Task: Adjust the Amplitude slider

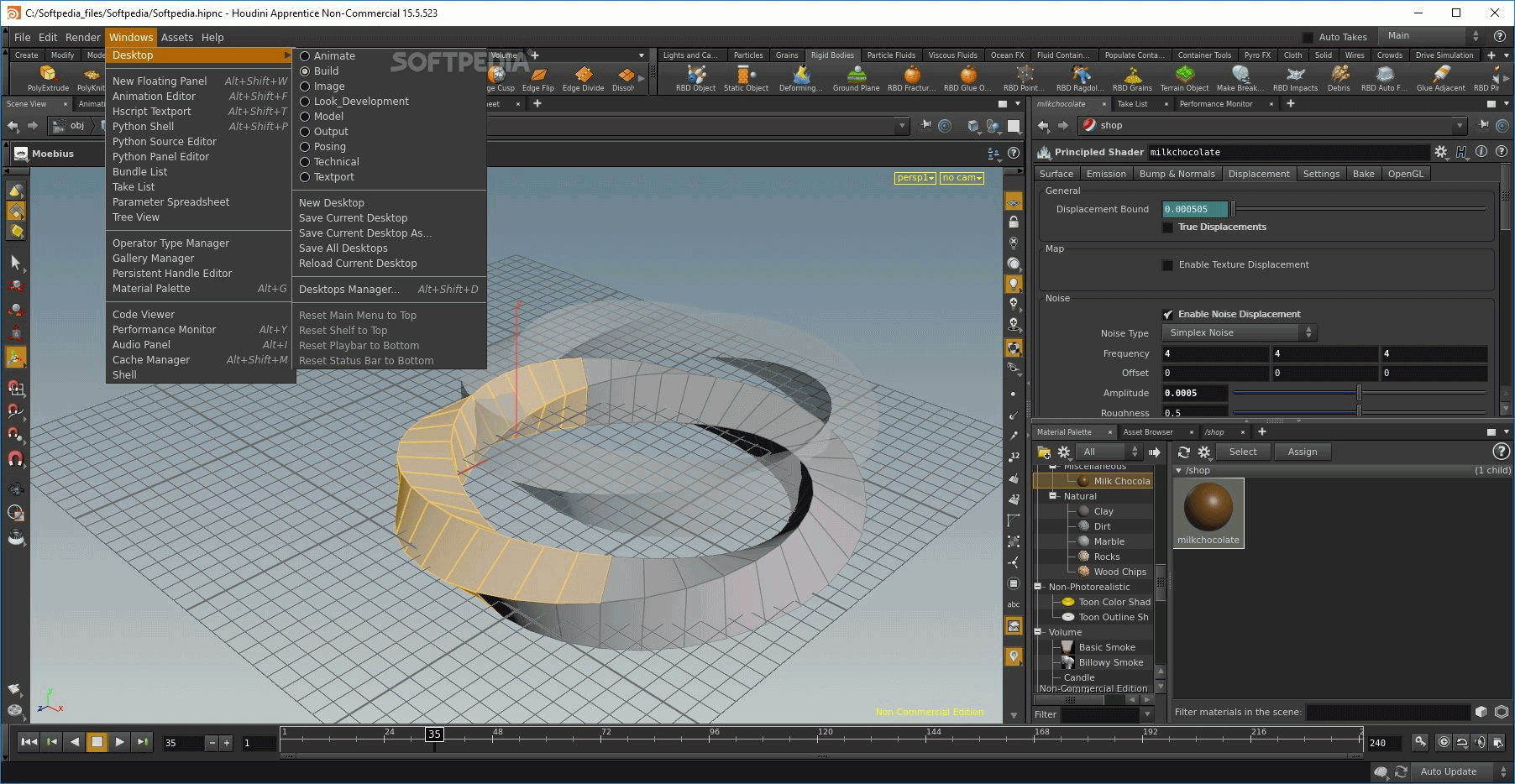Action: pyautogui.click(x=1359, y=393)
